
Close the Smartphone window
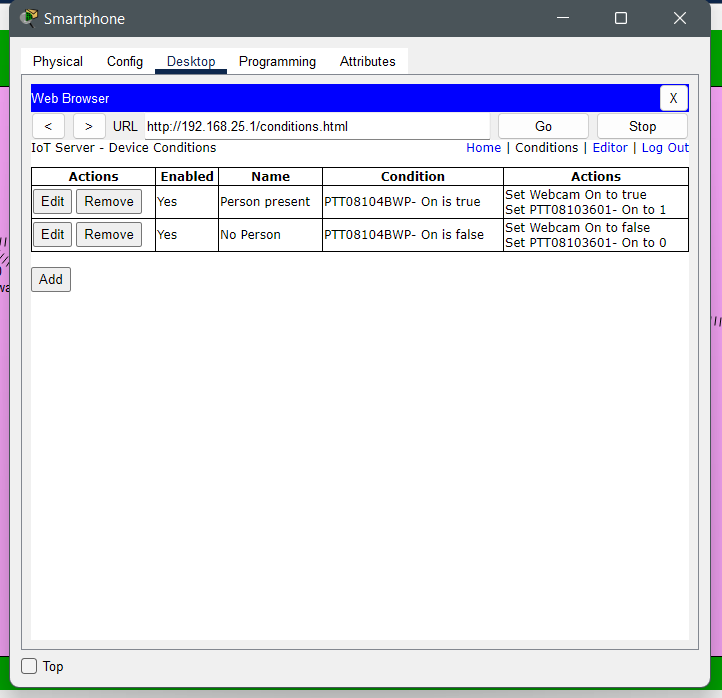tap(680, 18)
